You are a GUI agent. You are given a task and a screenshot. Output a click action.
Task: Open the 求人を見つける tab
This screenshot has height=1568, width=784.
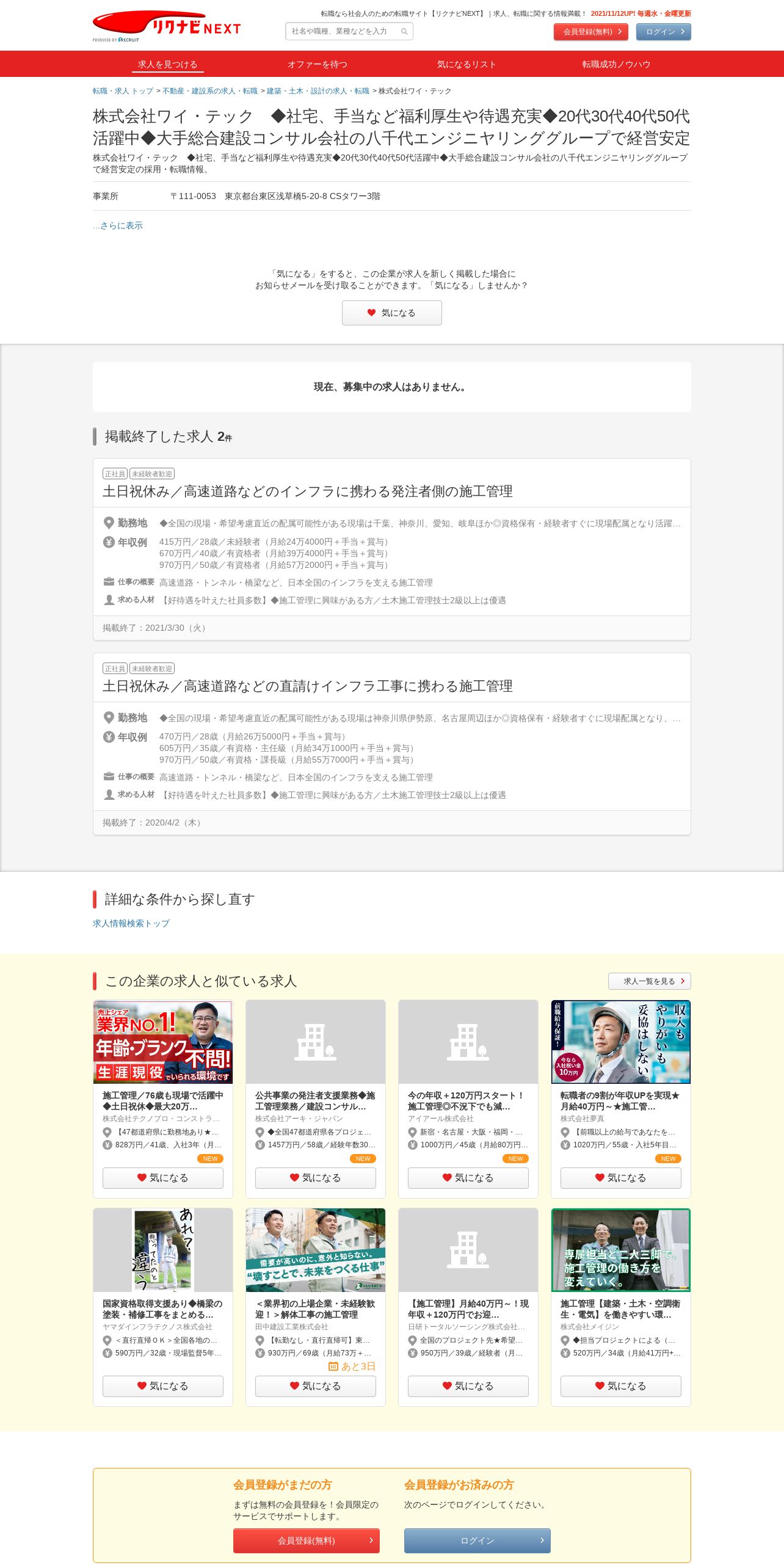click(167, 64)
